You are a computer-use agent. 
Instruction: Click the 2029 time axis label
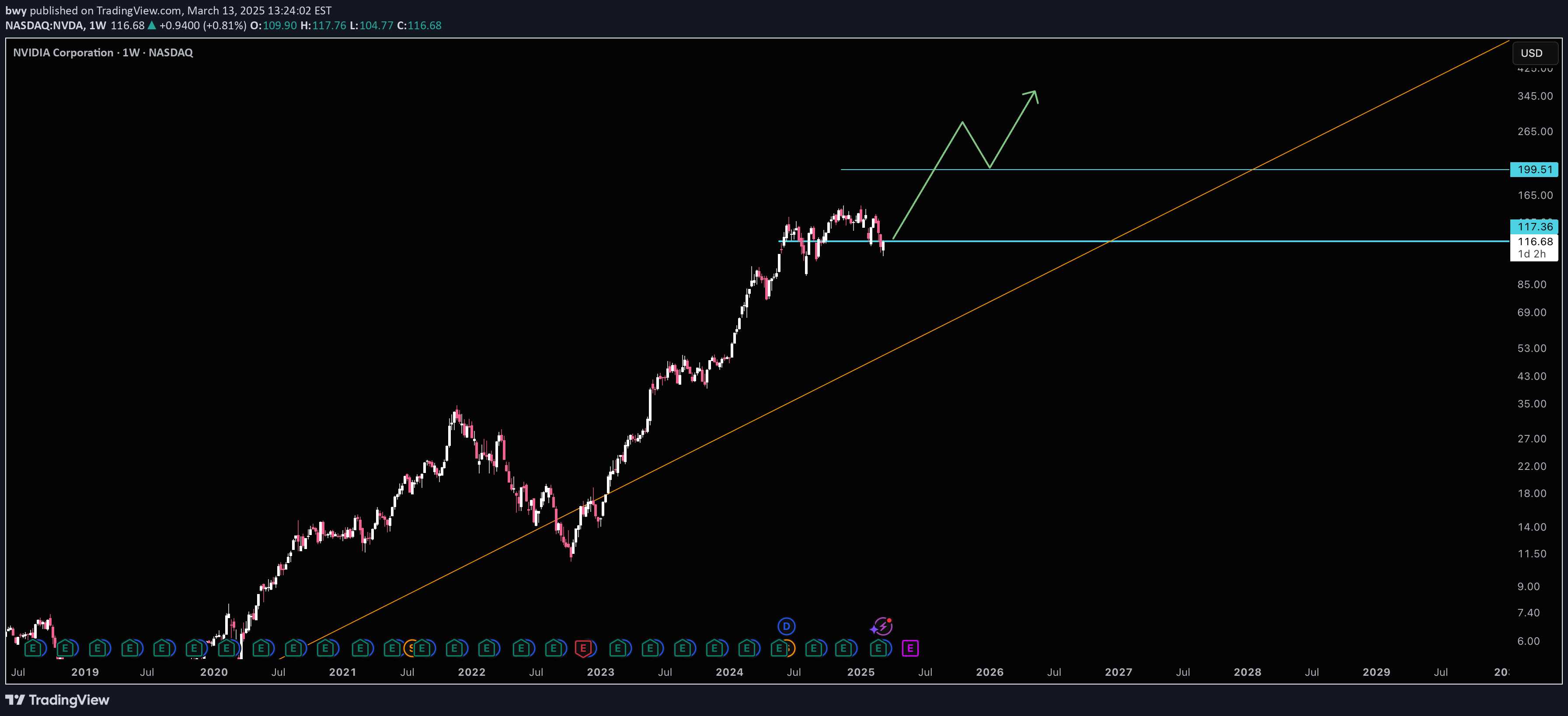(x=1376, y=671)
